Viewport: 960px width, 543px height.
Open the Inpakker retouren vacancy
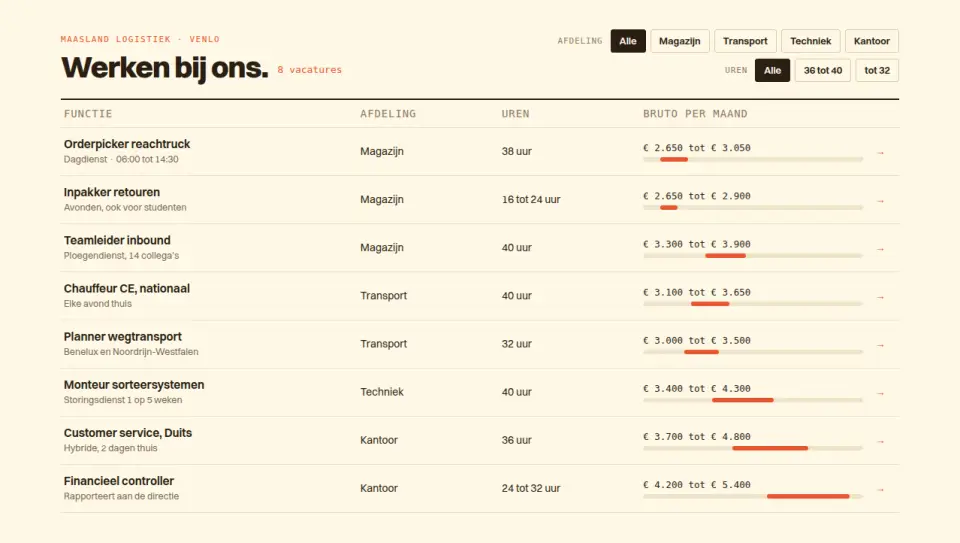tap(111, 192)
